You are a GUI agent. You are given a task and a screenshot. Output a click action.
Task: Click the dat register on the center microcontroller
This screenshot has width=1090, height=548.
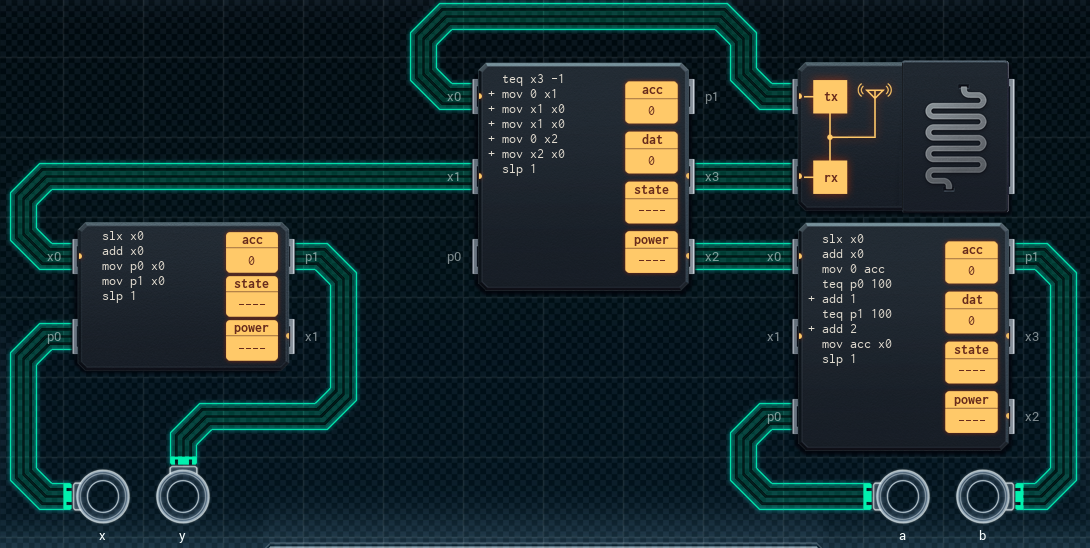click(651, 152)
